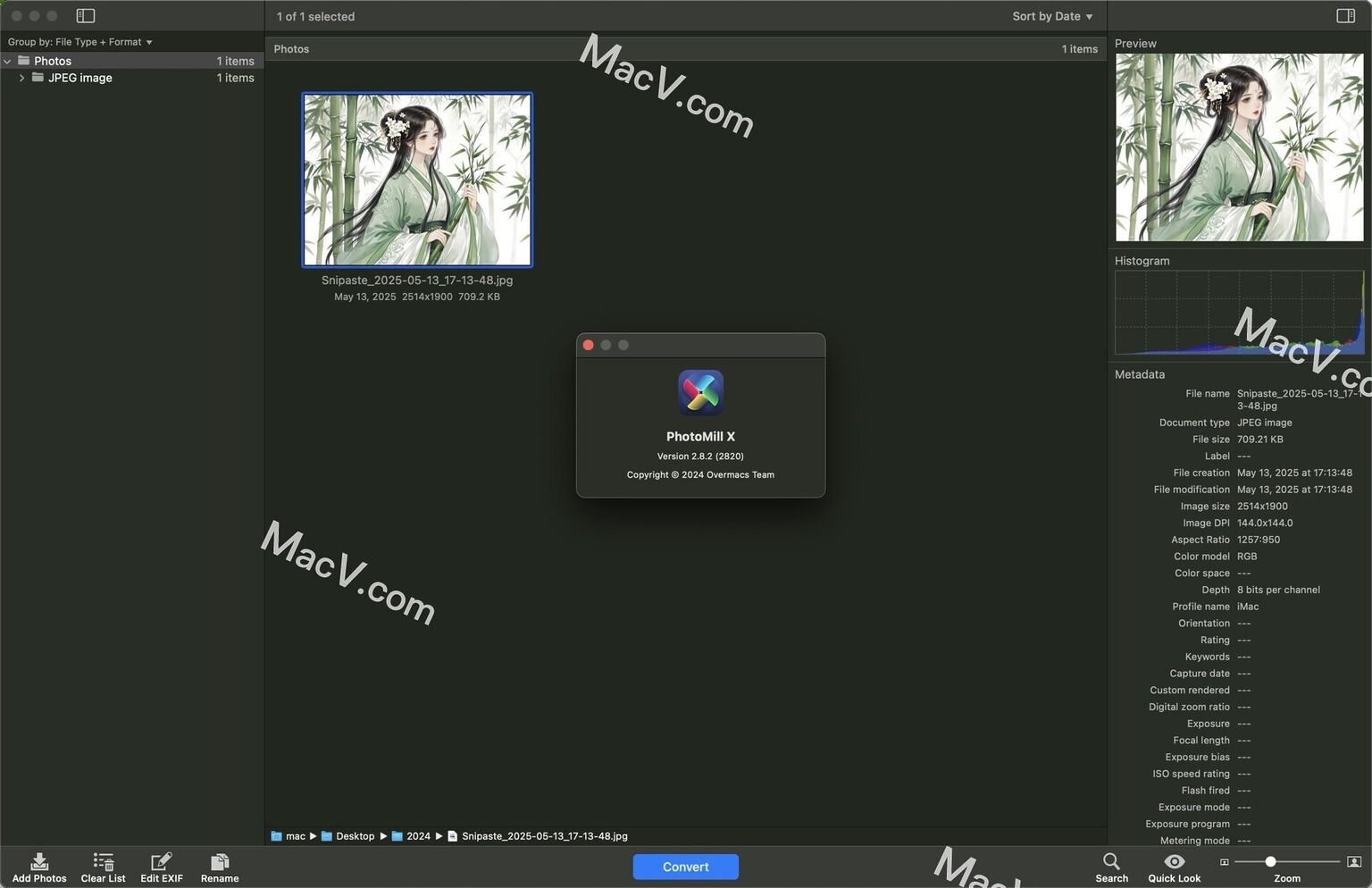
Task: Adjust the Zoom slider knob
Action: (x=1270, y=861)
